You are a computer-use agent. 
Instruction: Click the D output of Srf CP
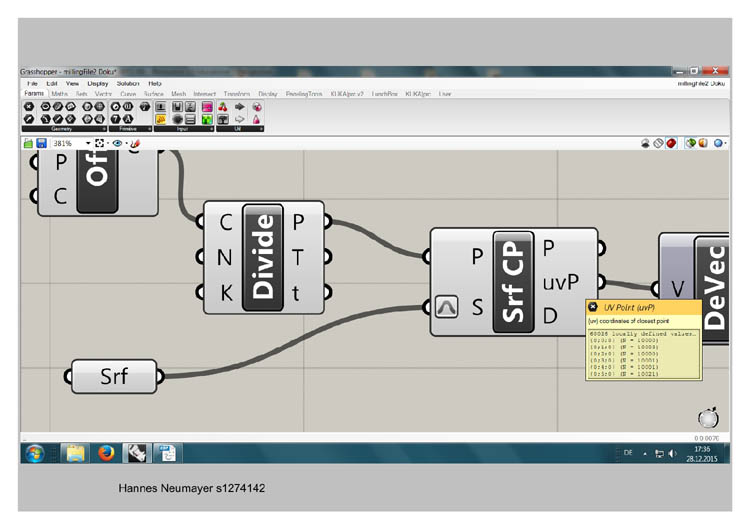point(550,316)
